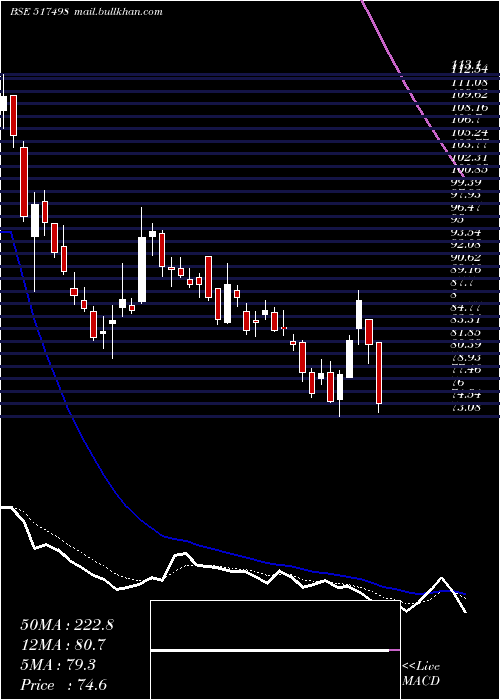Click the 102.31 price axis label
500x700 pixels.
point(469,158)
